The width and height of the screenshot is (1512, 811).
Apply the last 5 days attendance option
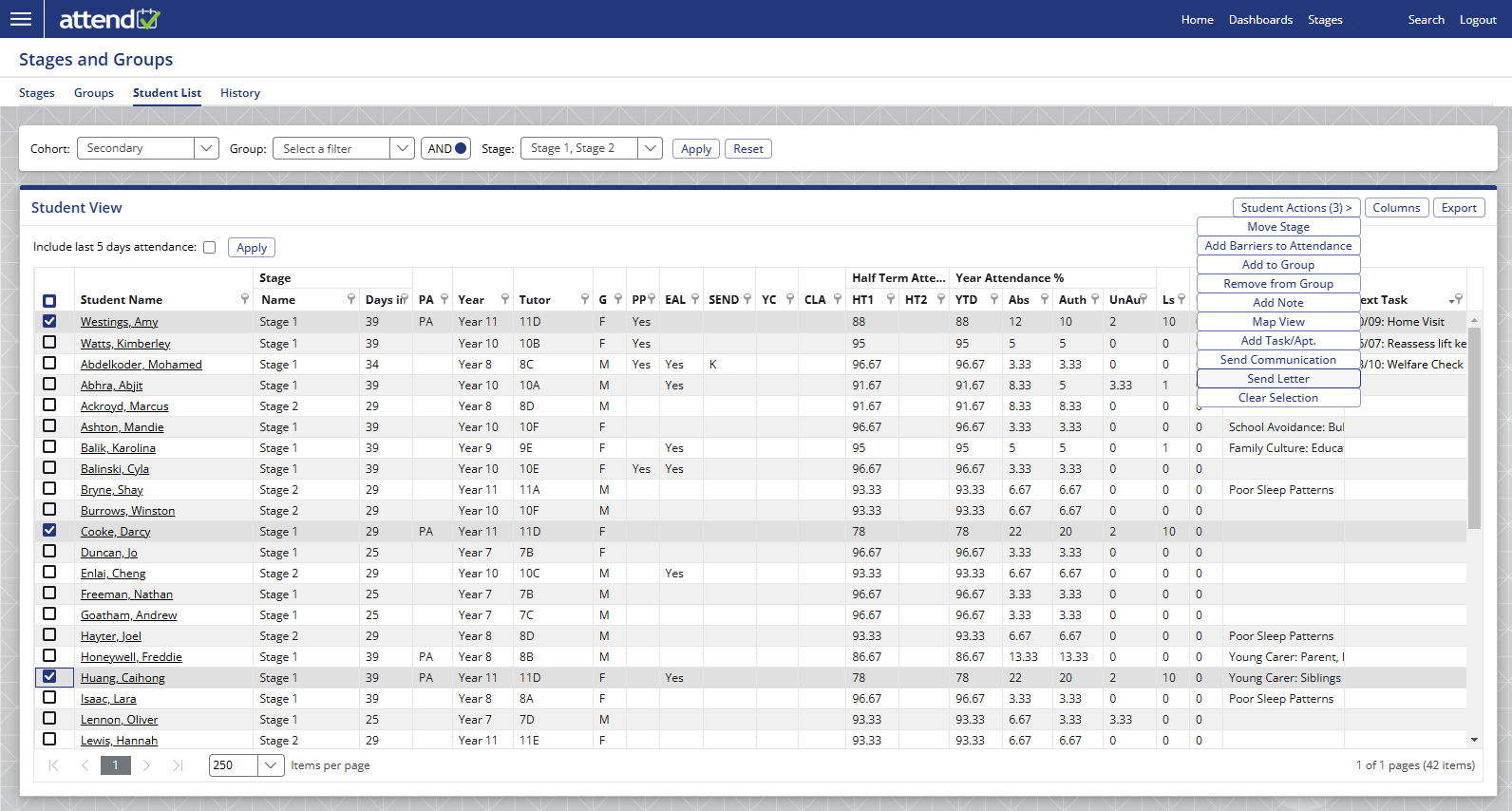tap(252, 248)
